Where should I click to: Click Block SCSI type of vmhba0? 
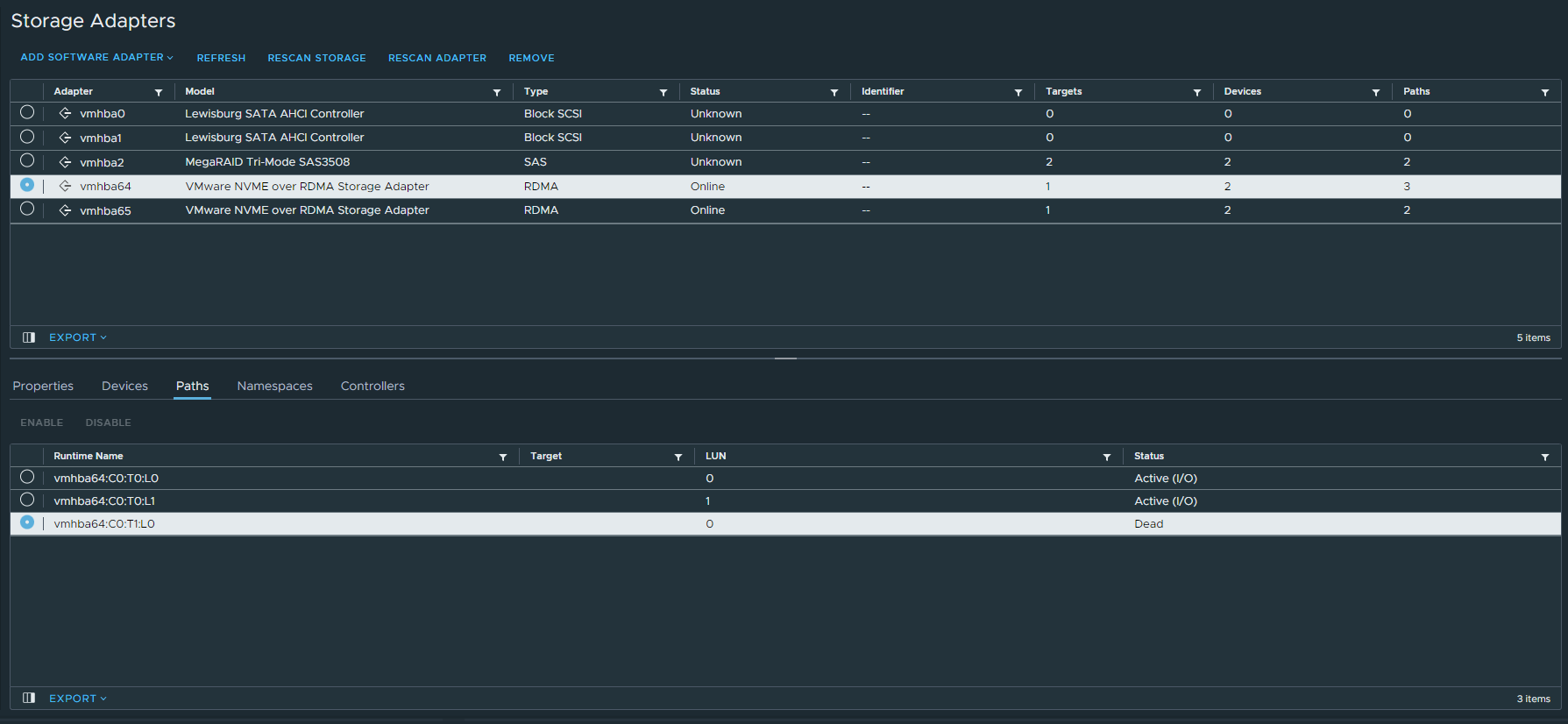553,114
